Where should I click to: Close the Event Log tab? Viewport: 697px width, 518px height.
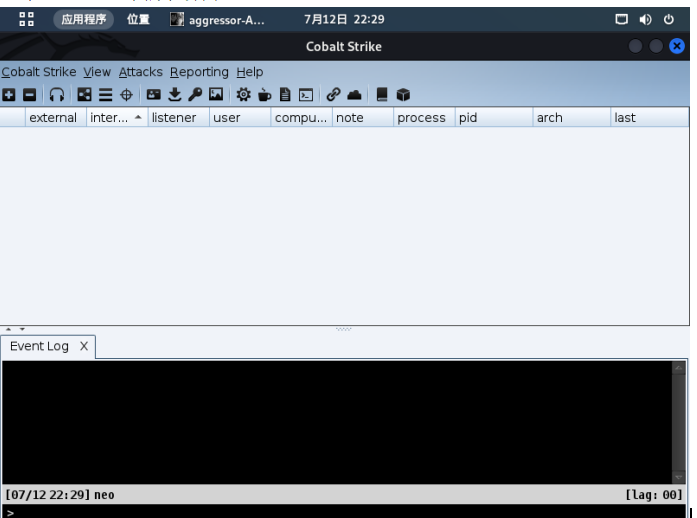[84, 346]
